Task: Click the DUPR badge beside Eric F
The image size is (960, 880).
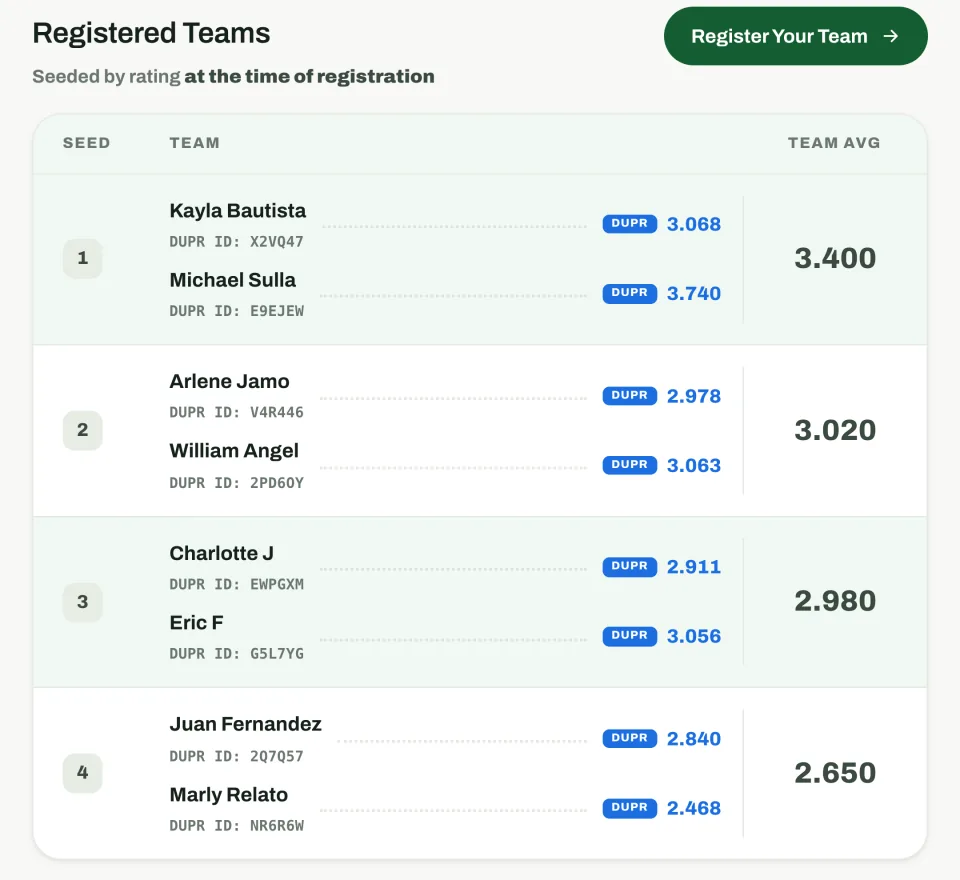Action: coord(629,636)
